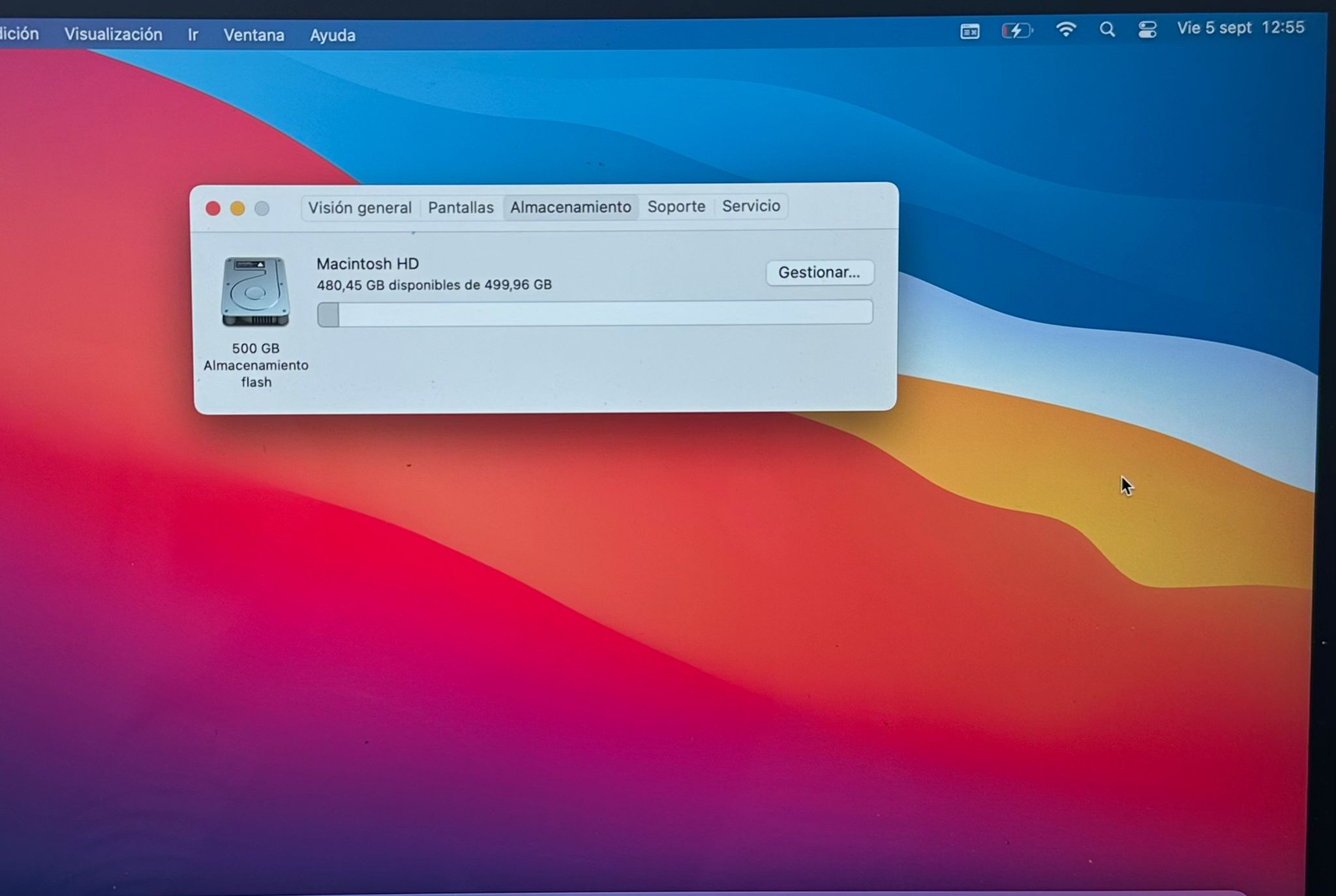The image size is (1336, 896).
Task: Click the Macintosh HD drive icon
Action: click(255, 291)
